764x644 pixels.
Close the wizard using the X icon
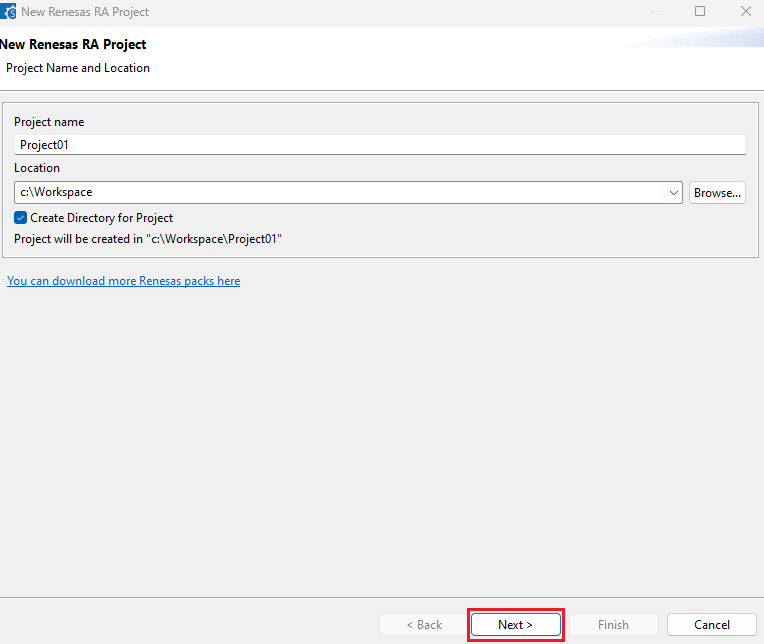point(745,12)
